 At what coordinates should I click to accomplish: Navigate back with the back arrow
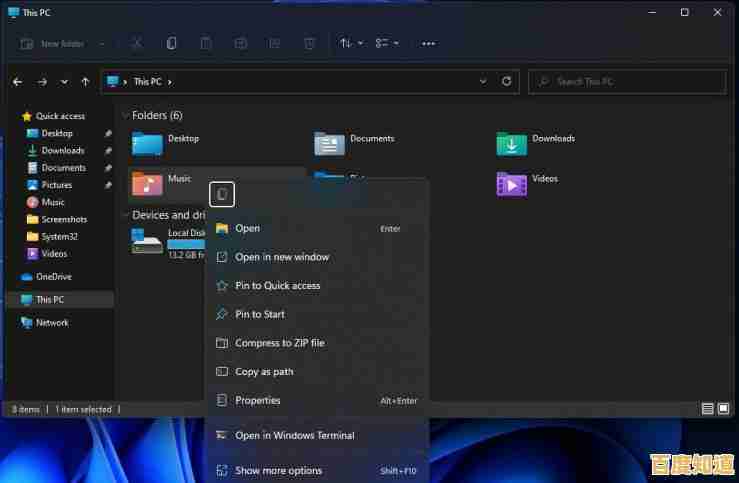[x=17, y=81]
